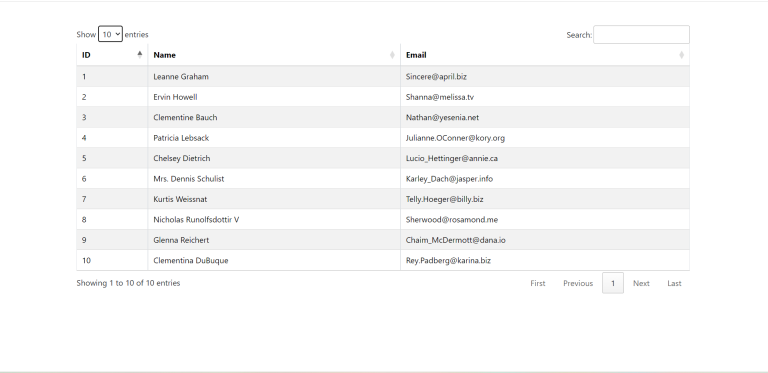Sort table by Email column header
The height and width of the screenshot is (373, 768).
545,55
